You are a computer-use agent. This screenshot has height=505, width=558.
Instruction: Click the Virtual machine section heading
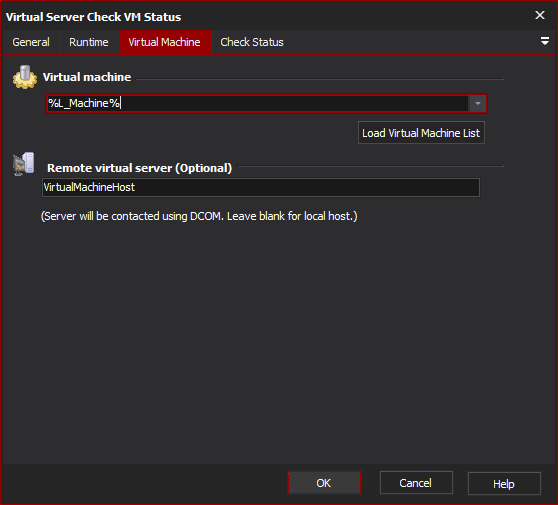coord(87,77)
